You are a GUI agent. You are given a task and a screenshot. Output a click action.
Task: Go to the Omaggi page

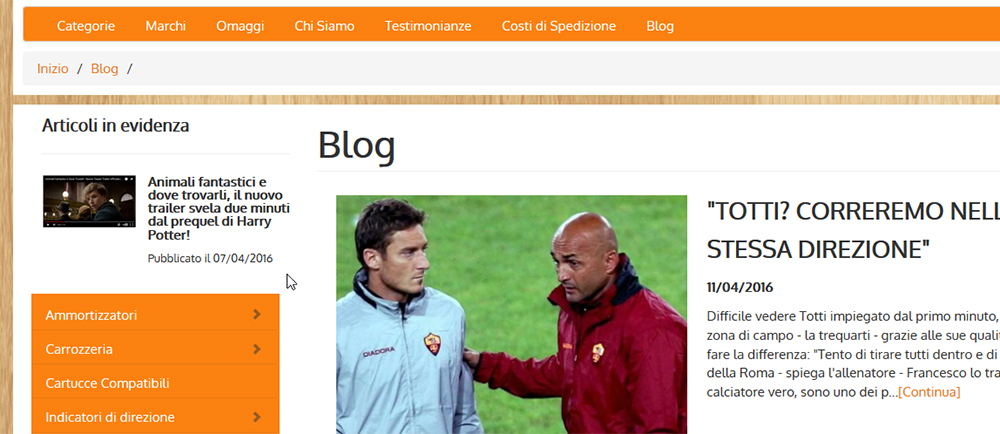(240, 26)
